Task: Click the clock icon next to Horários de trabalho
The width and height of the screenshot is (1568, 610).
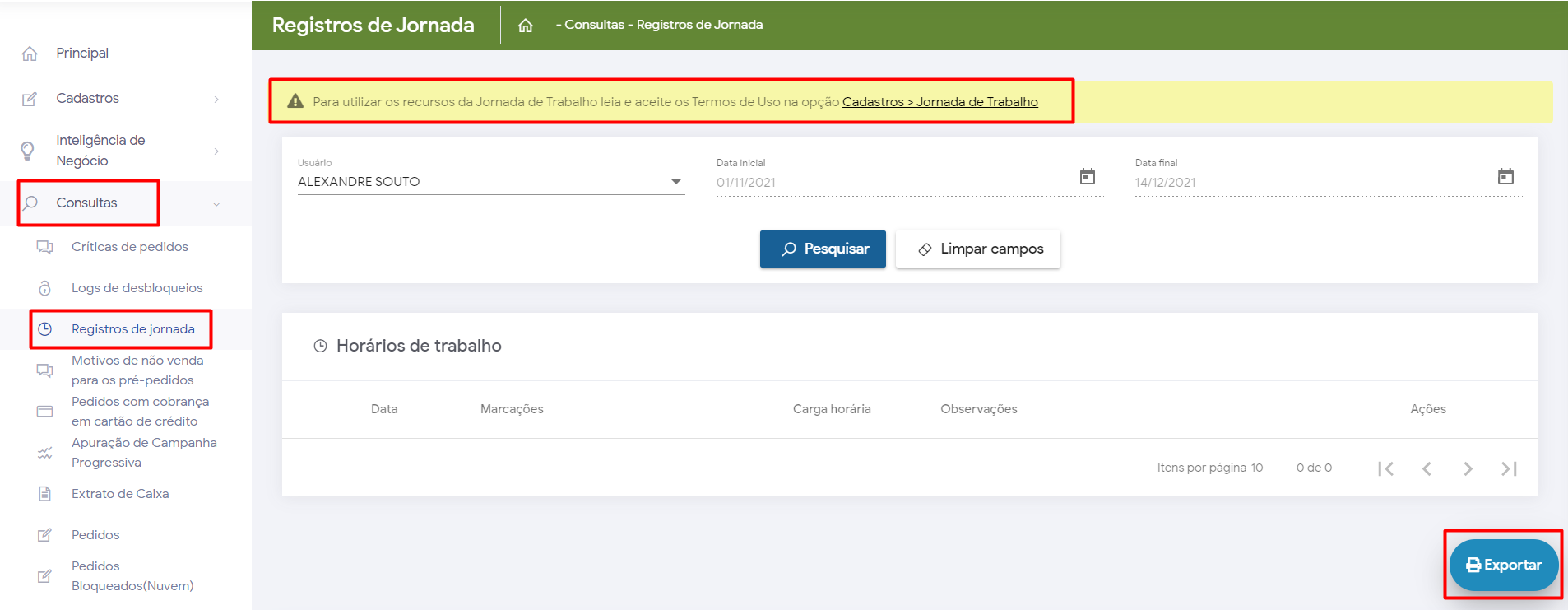Action: (321, 347)
